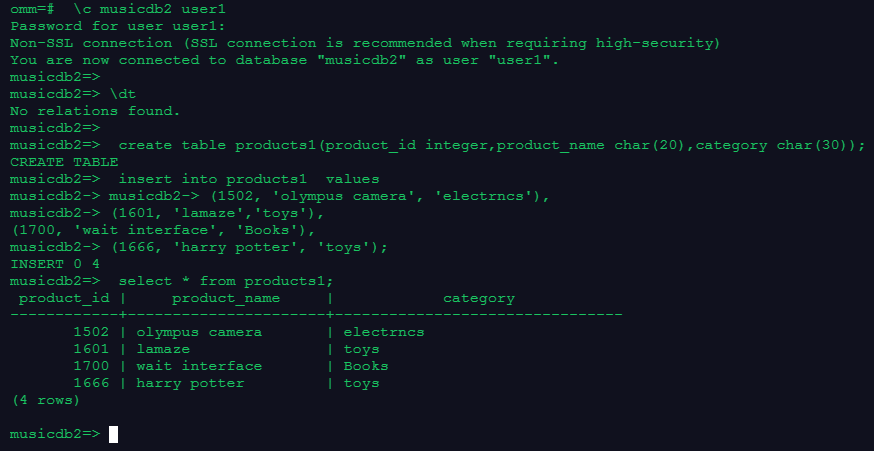Click 'olympus camera' in the results table
The width and height of the screenshot is (874, 451).
(x=199, y=332)
